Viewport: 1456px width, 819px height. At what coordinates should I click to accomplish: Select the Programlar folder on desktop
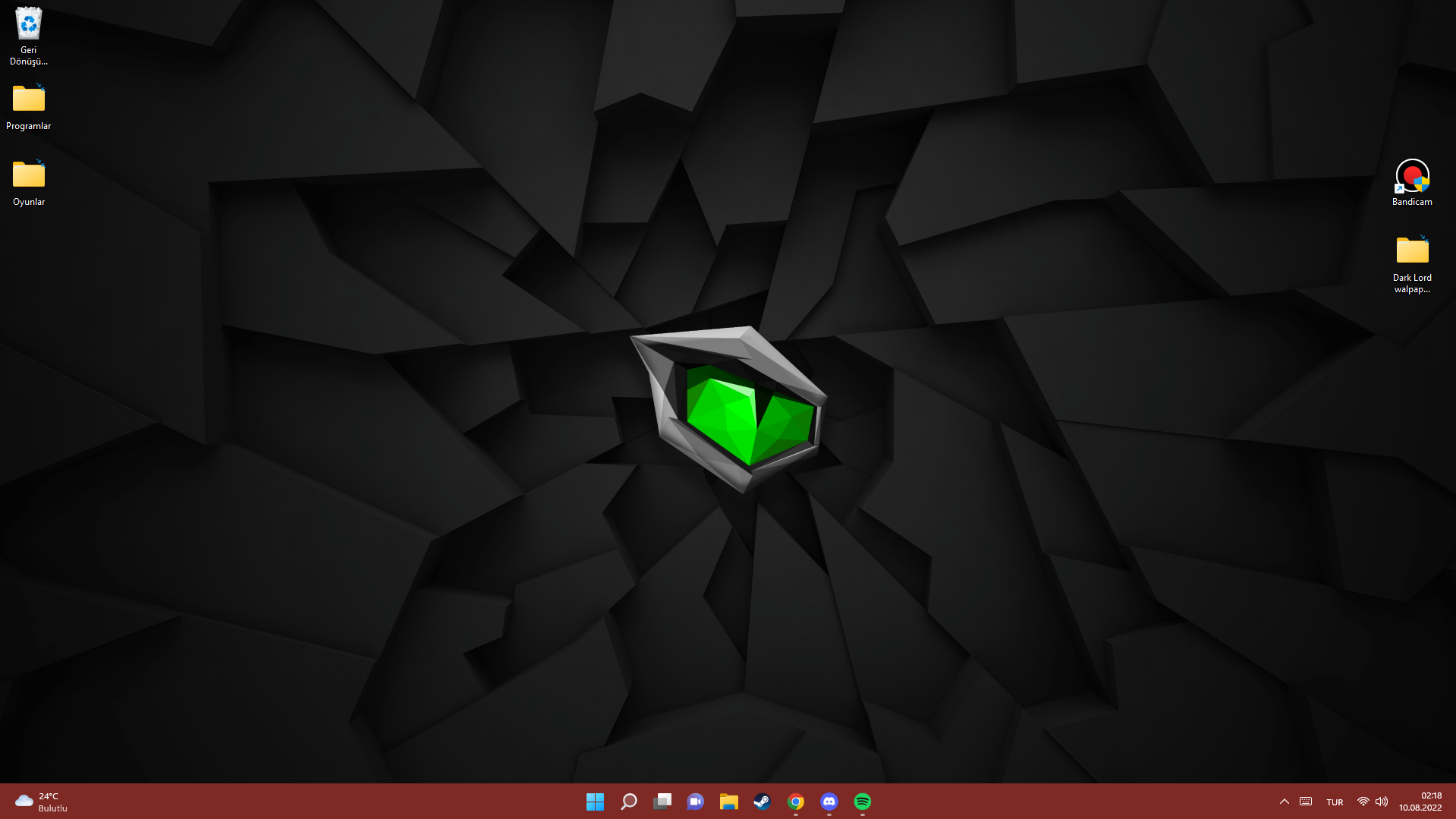29,98
